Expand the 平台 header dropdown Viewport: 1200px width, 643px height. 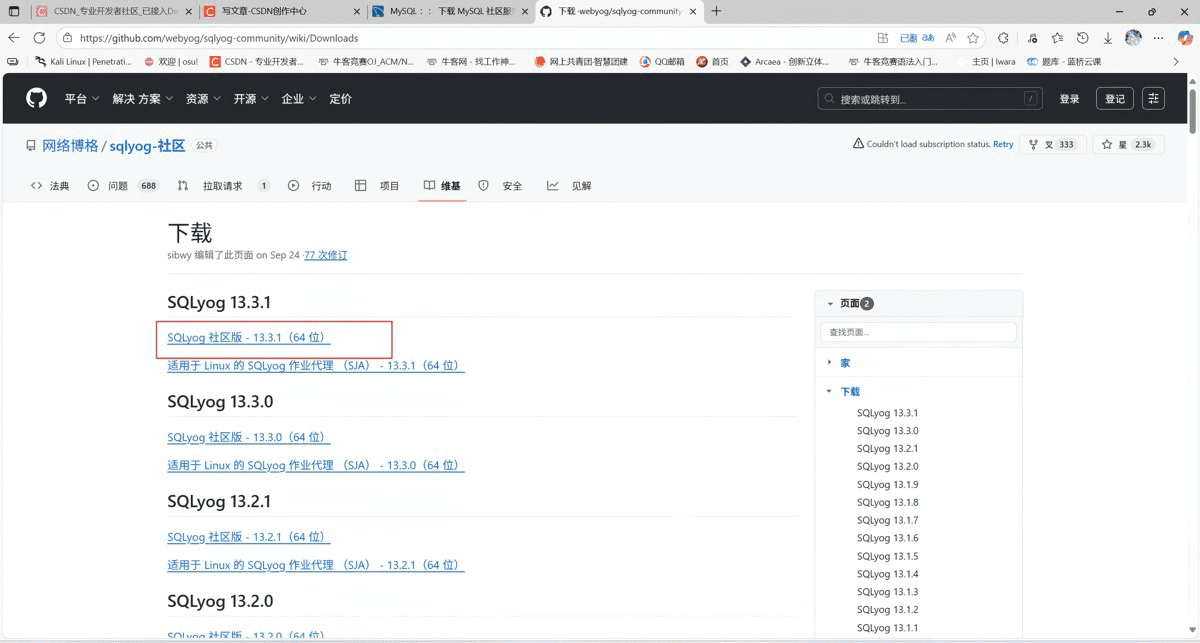82,99
